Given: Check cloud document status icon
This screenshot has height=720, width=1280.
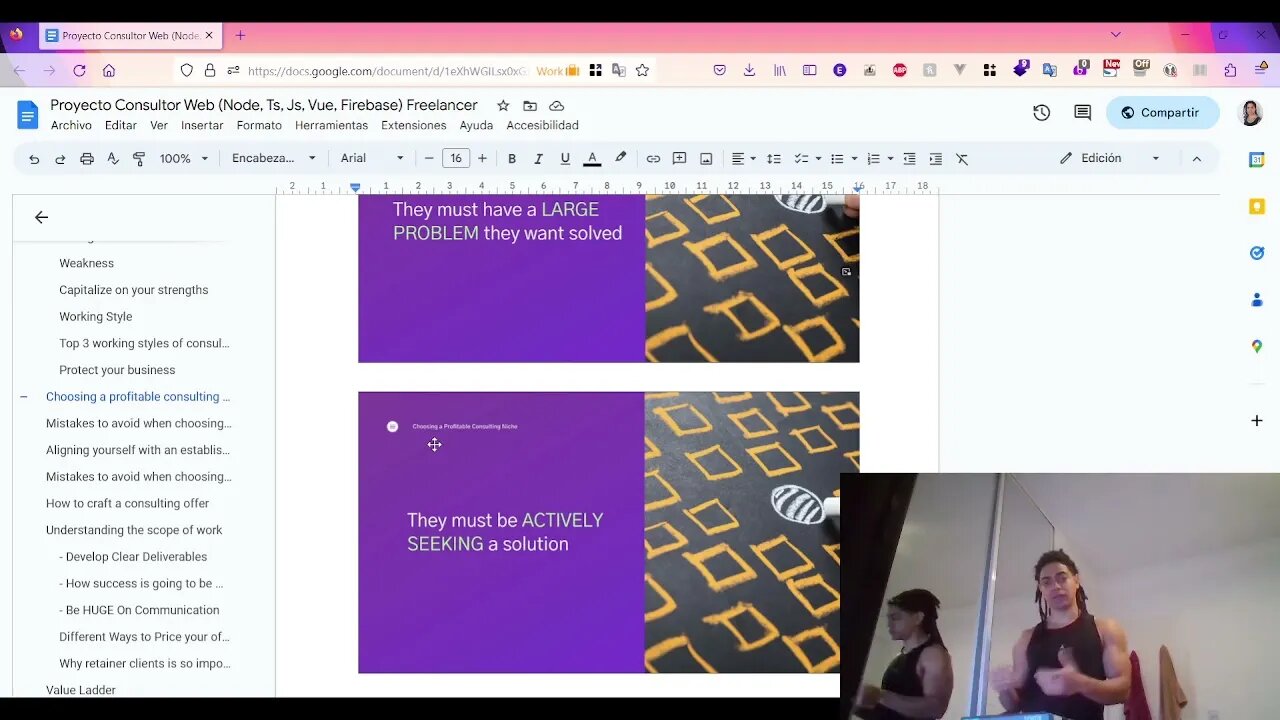Looking at the screenshot, I should (x=557, y=106).
